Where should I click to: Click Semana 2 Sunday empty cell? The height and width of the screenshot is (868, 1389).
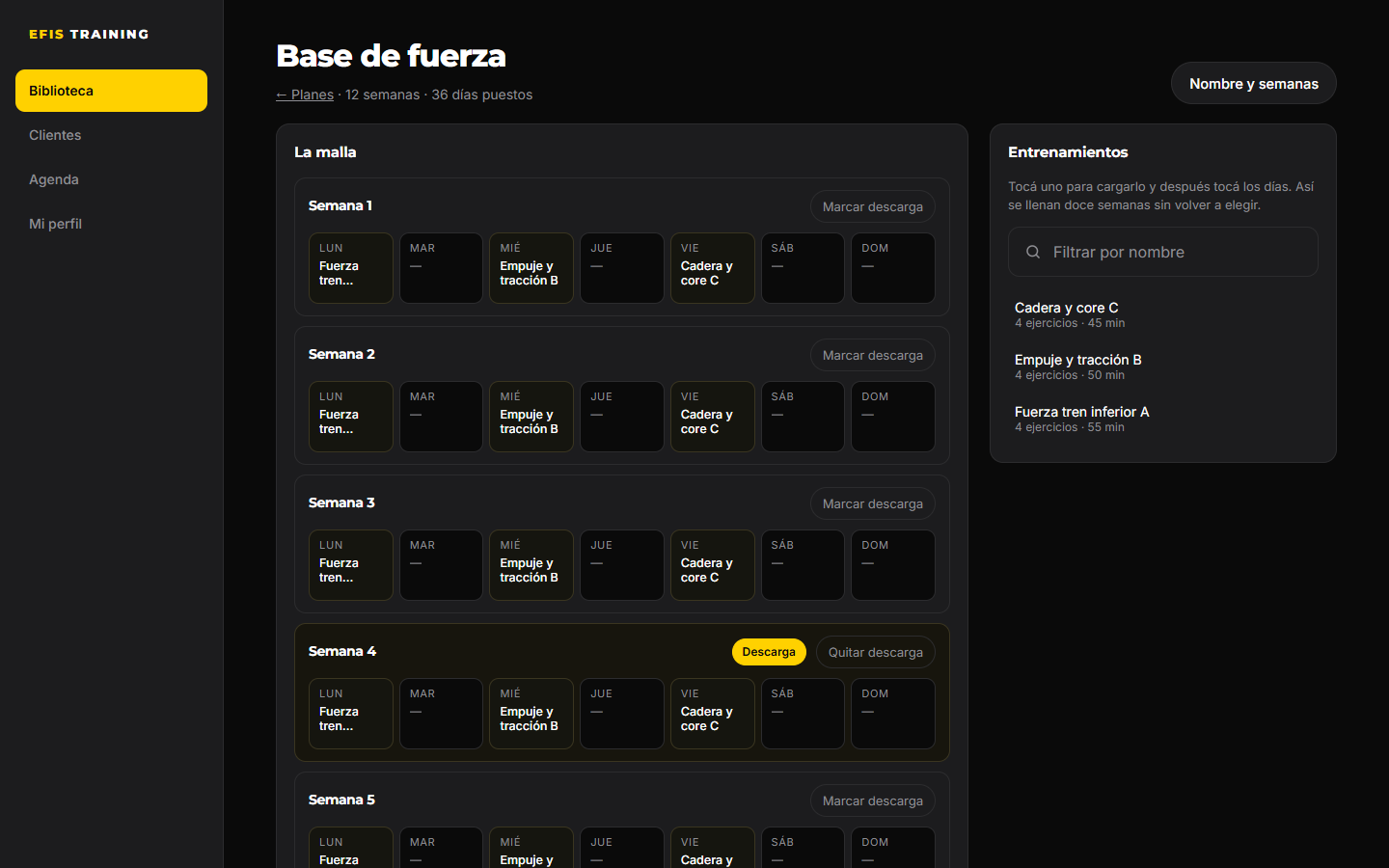click(x=893, y=417)
